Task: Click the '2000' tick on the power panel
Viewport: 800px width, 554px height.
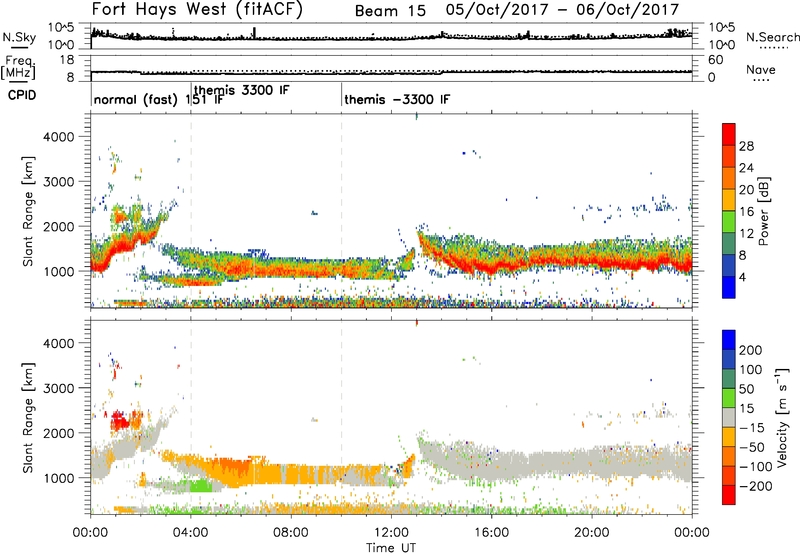Action: click(59, 226)
